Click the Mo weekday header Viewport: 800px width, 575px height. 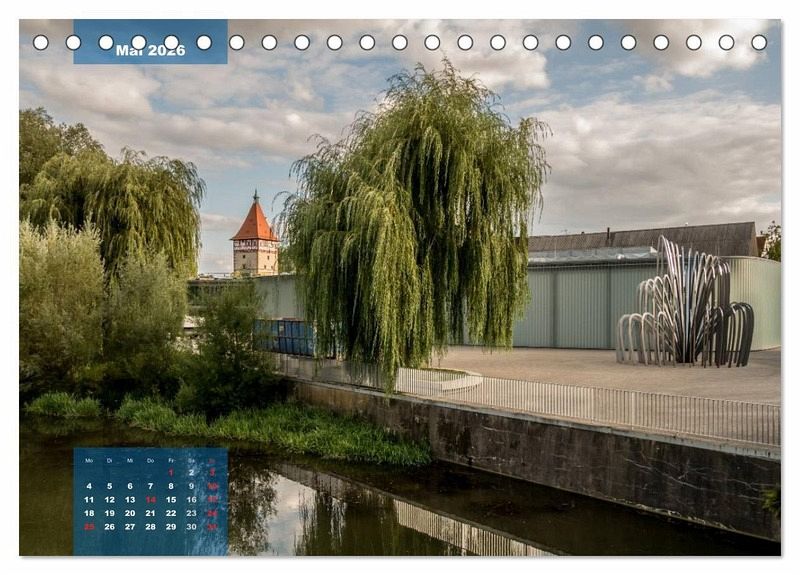[89, 460]
